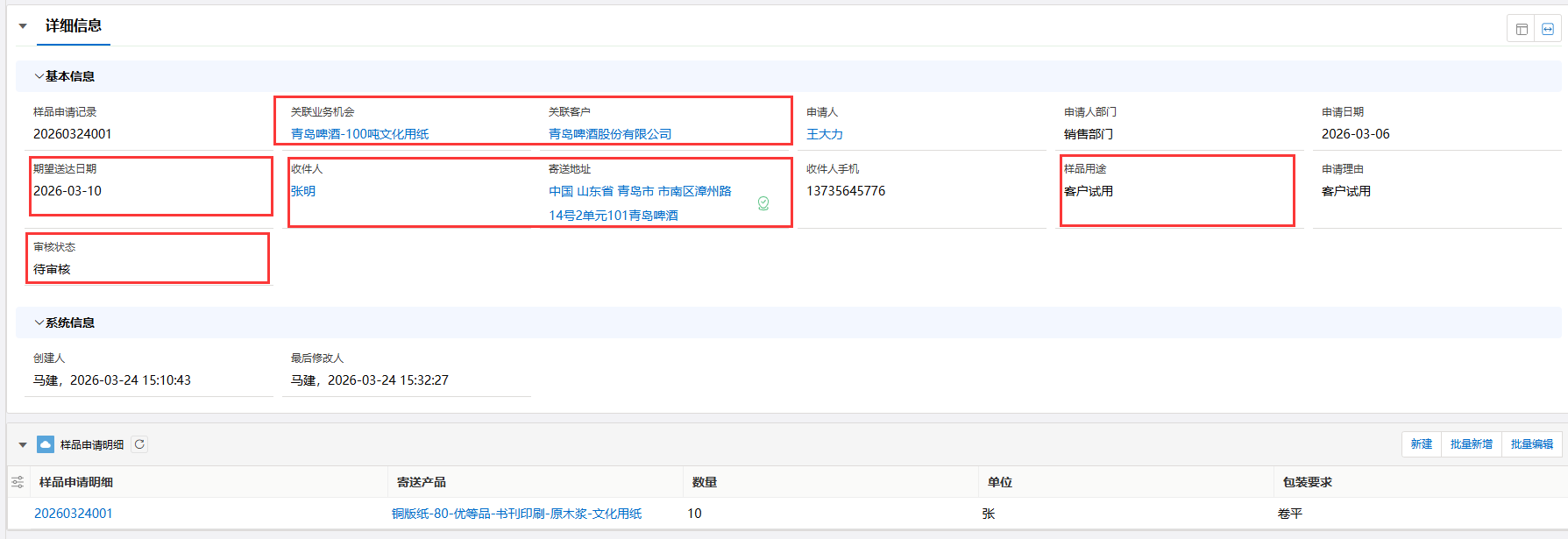Collapse the 详细信息 section triangle

[23, 26]
